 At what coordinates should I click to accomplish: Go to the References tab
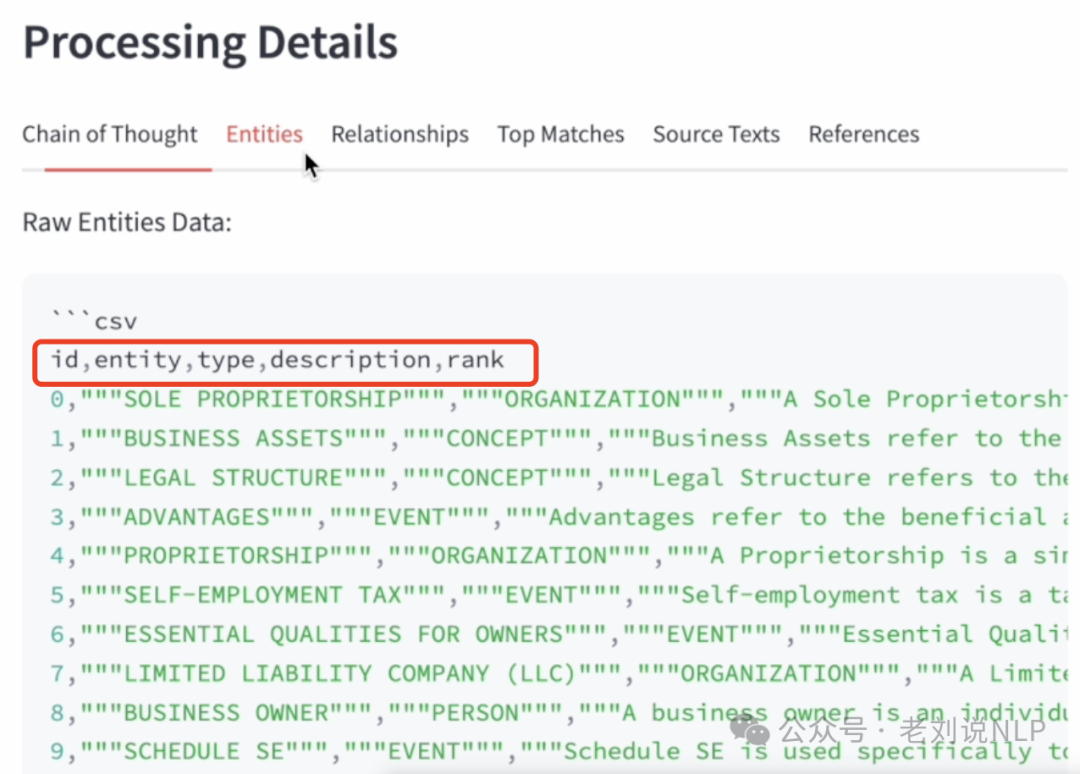(x=864, y=134)
